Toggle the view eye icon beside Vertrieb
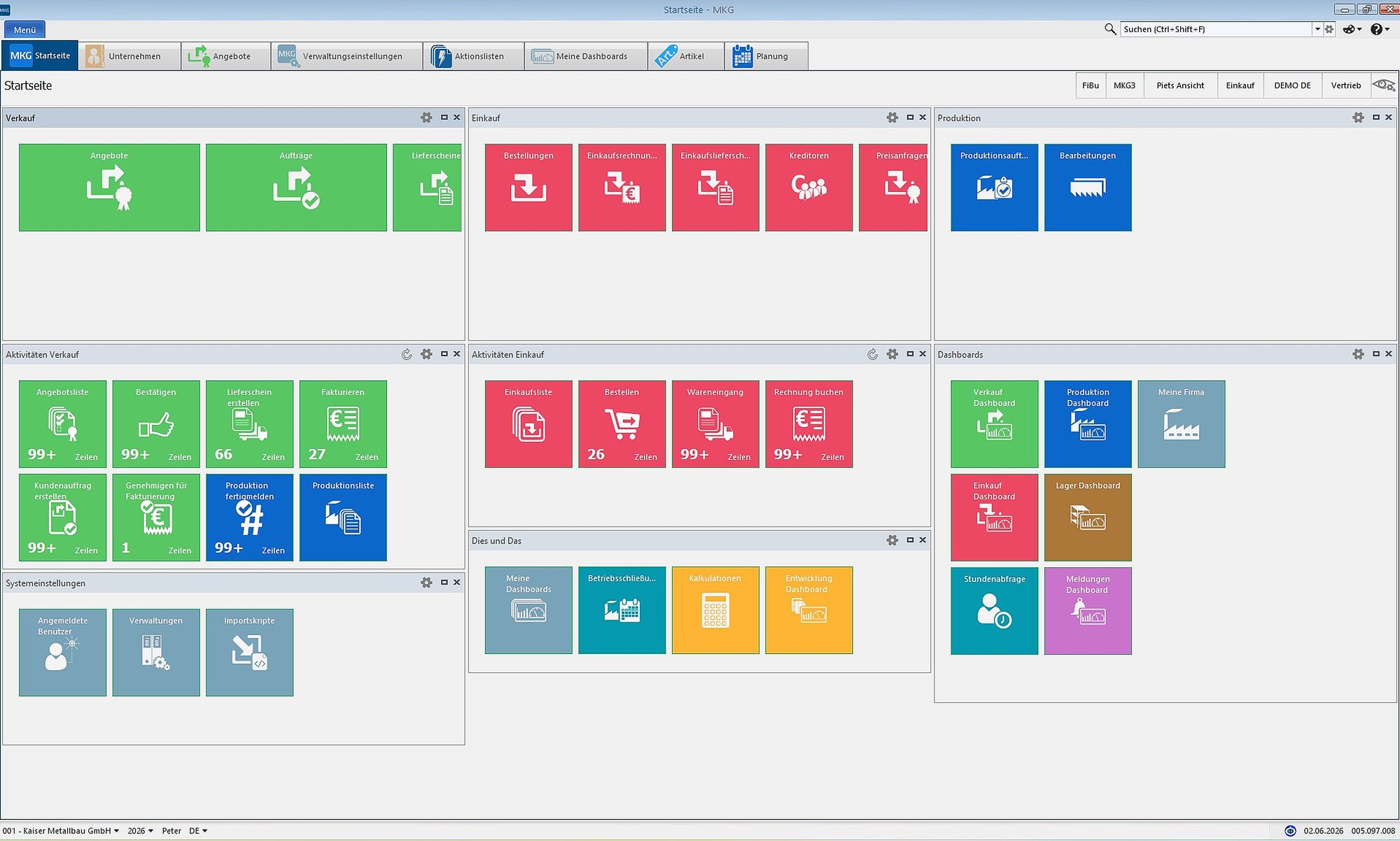The height and width of the screenshot is (841, 1400). pos(1383,85)
